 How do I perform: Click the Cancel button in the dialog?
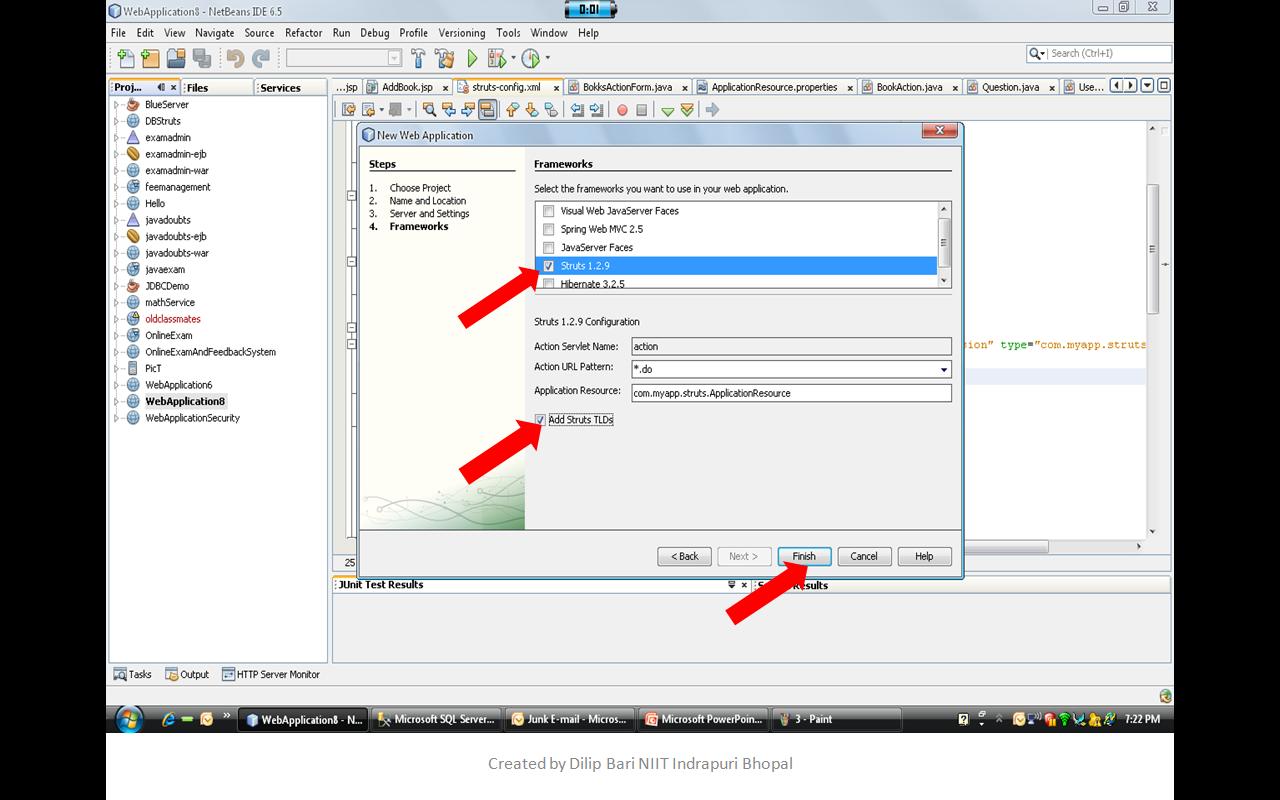(864, 556)
